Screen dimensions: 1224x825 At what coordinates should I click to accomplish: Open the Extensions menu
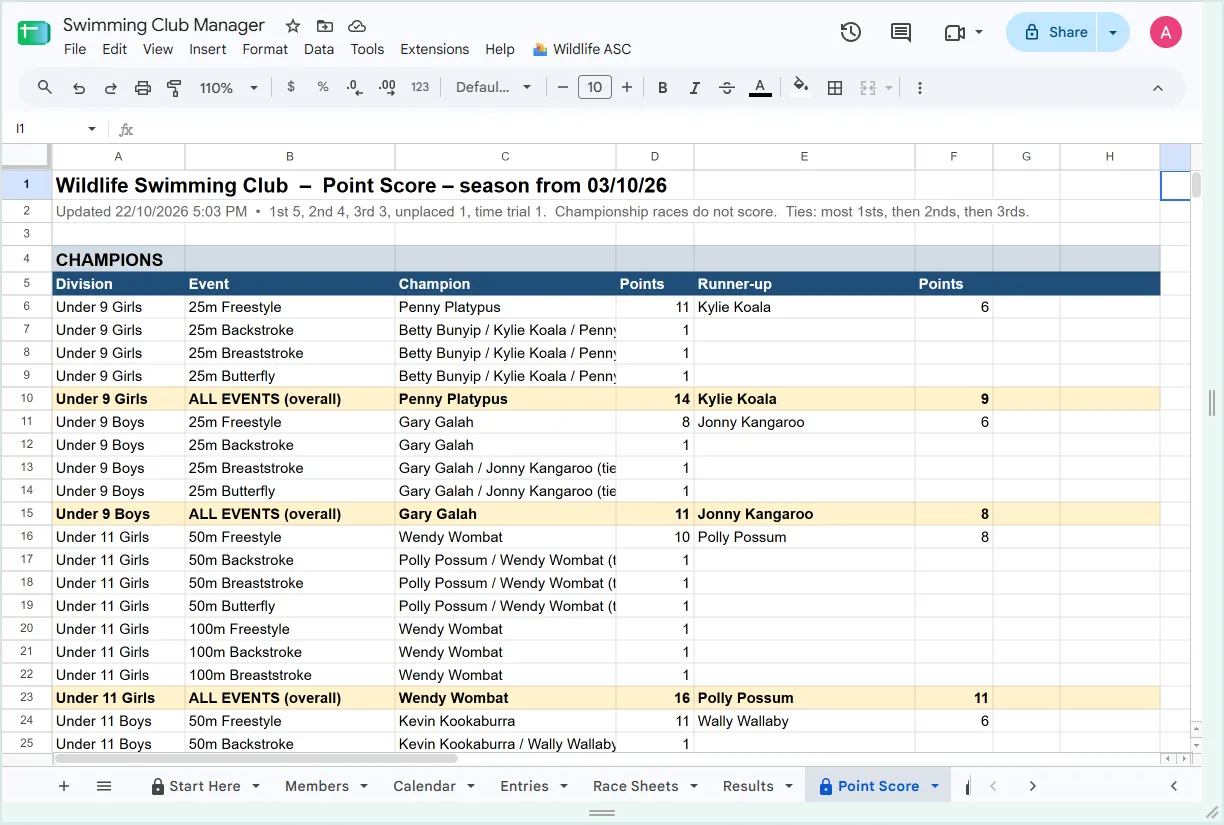[434, 49]
